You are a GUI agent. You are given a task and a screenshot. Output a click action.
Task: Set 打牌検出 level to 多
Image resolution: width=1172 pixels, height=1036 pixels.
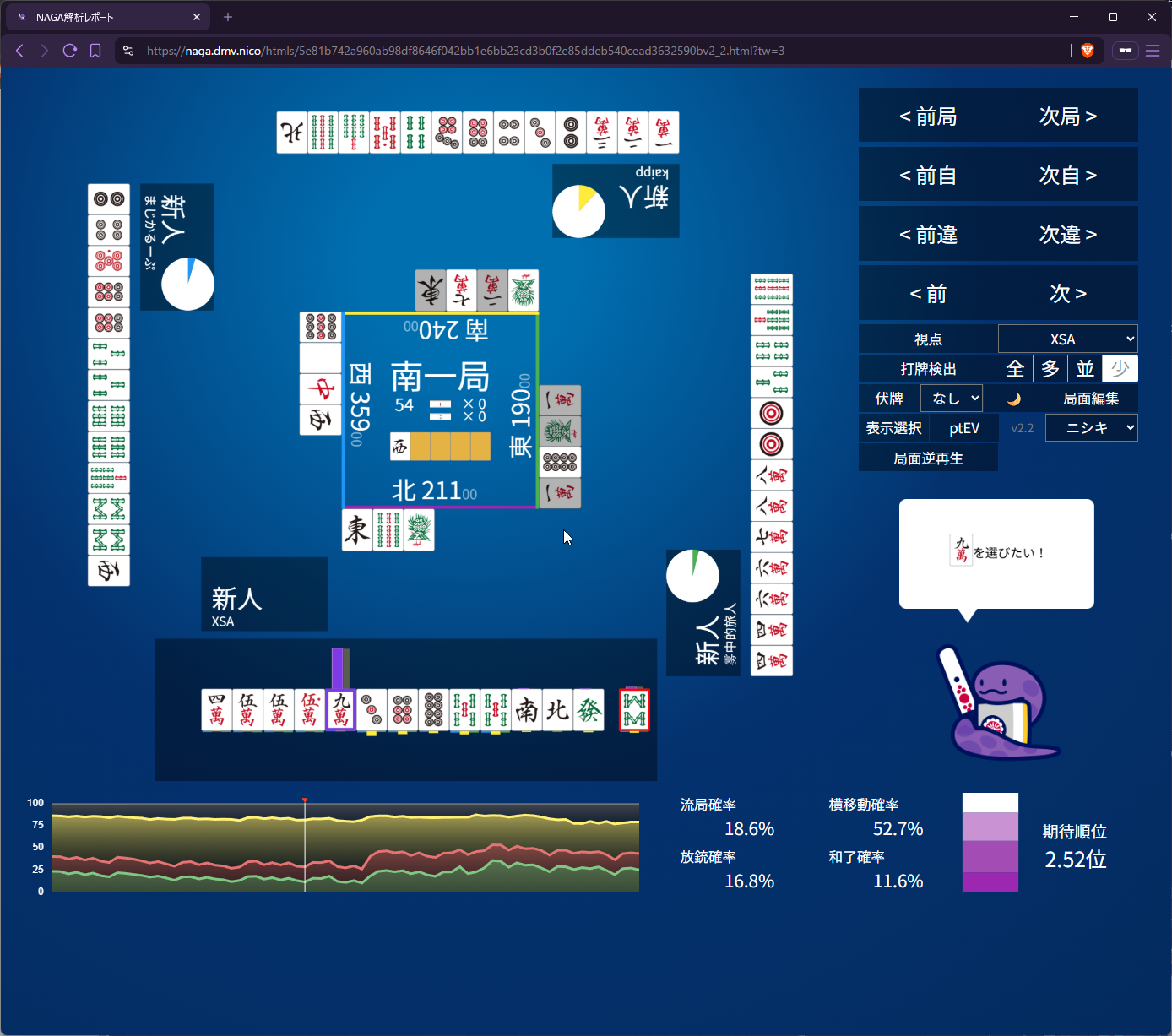point(1050,369)
